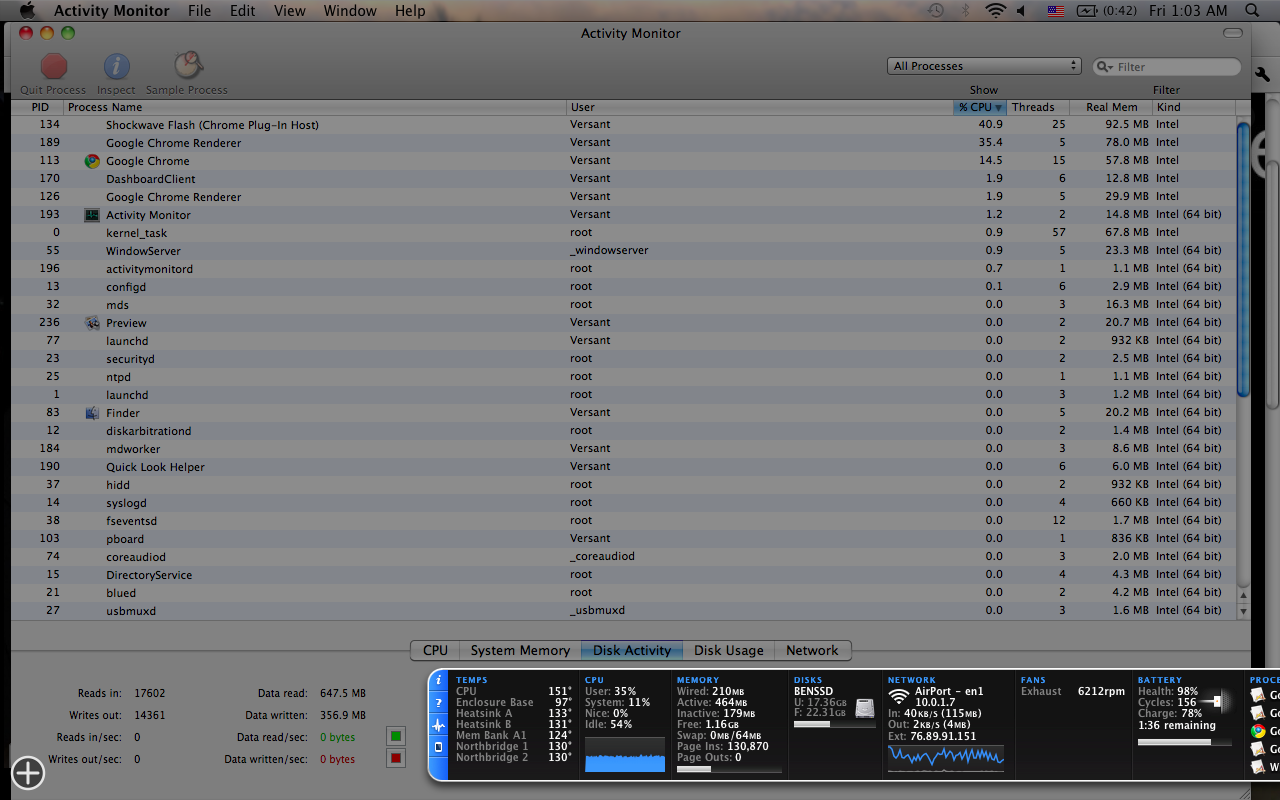
Task: Sort by the Kind column header
Action: tap(1194, 107)
